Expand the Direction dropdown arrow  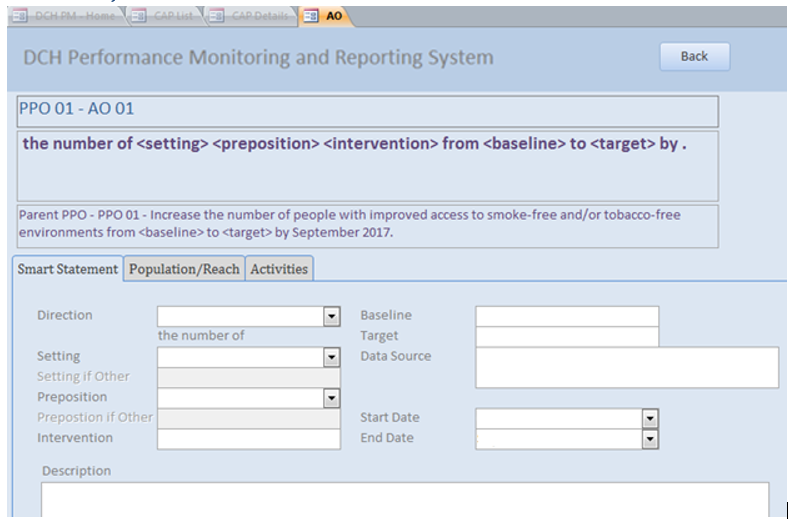tap(332, 316)
